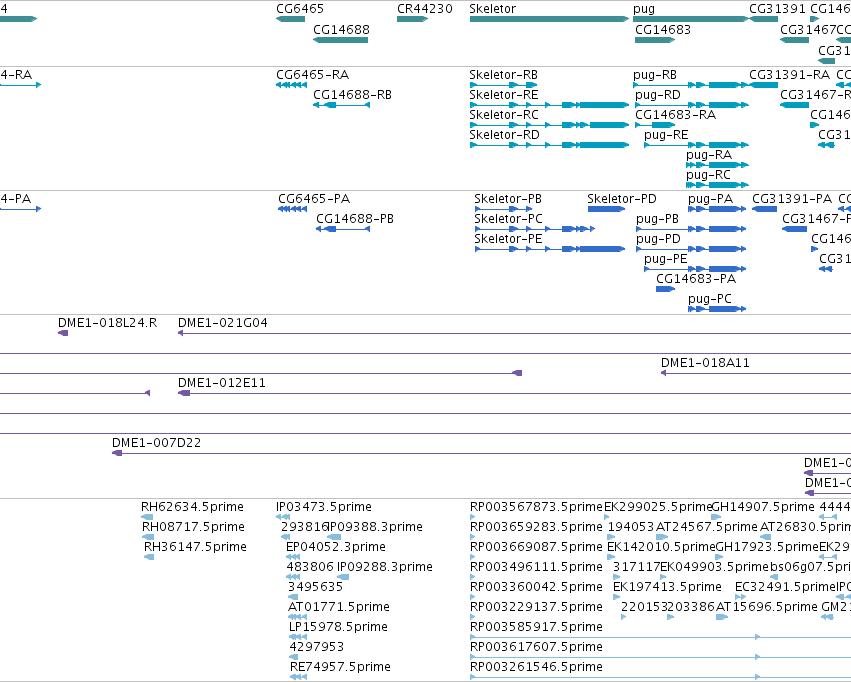Click transcript pug-RA

[x=717, y=165]
